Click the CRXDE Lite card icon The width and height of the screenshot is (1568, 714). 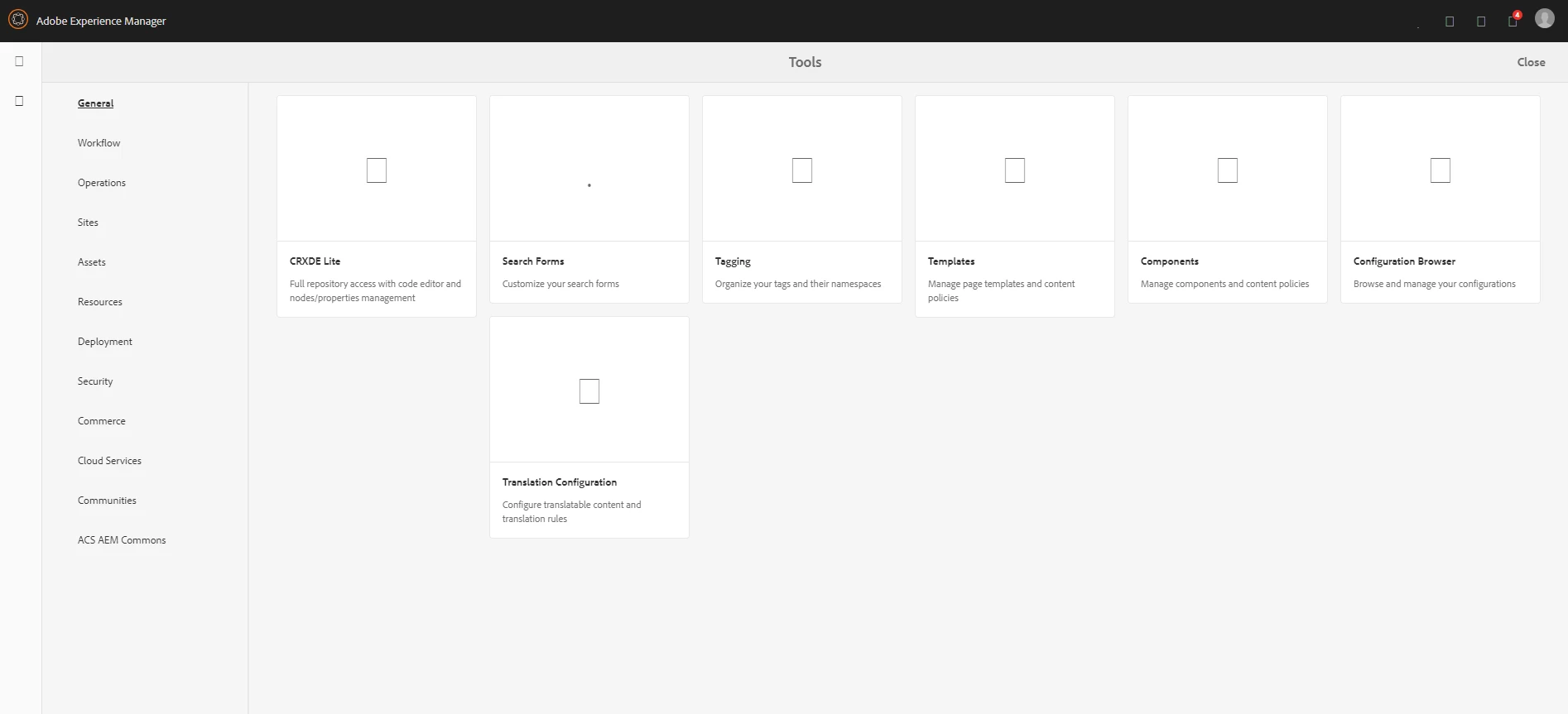click(377, 170)
